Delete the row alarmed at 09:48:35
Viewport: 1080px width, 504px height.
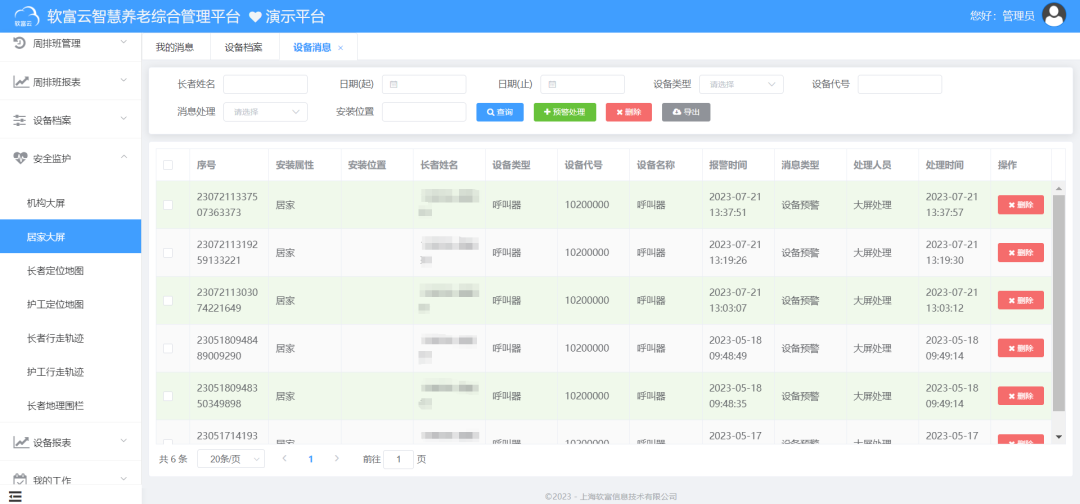point(1021,396)
